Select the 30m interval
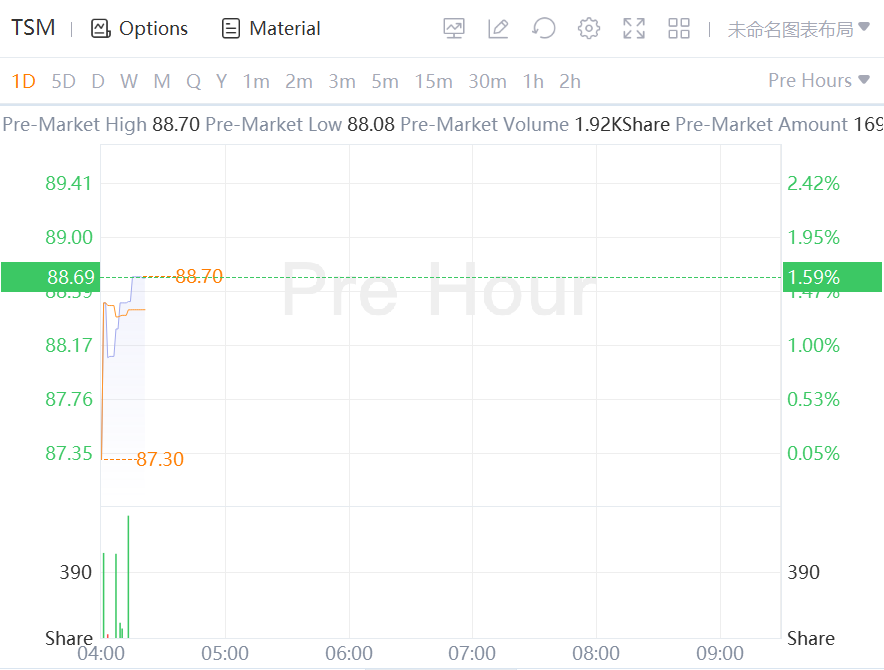Image resolution: width=884 pixels, height=670 pixels. [487, 82]
